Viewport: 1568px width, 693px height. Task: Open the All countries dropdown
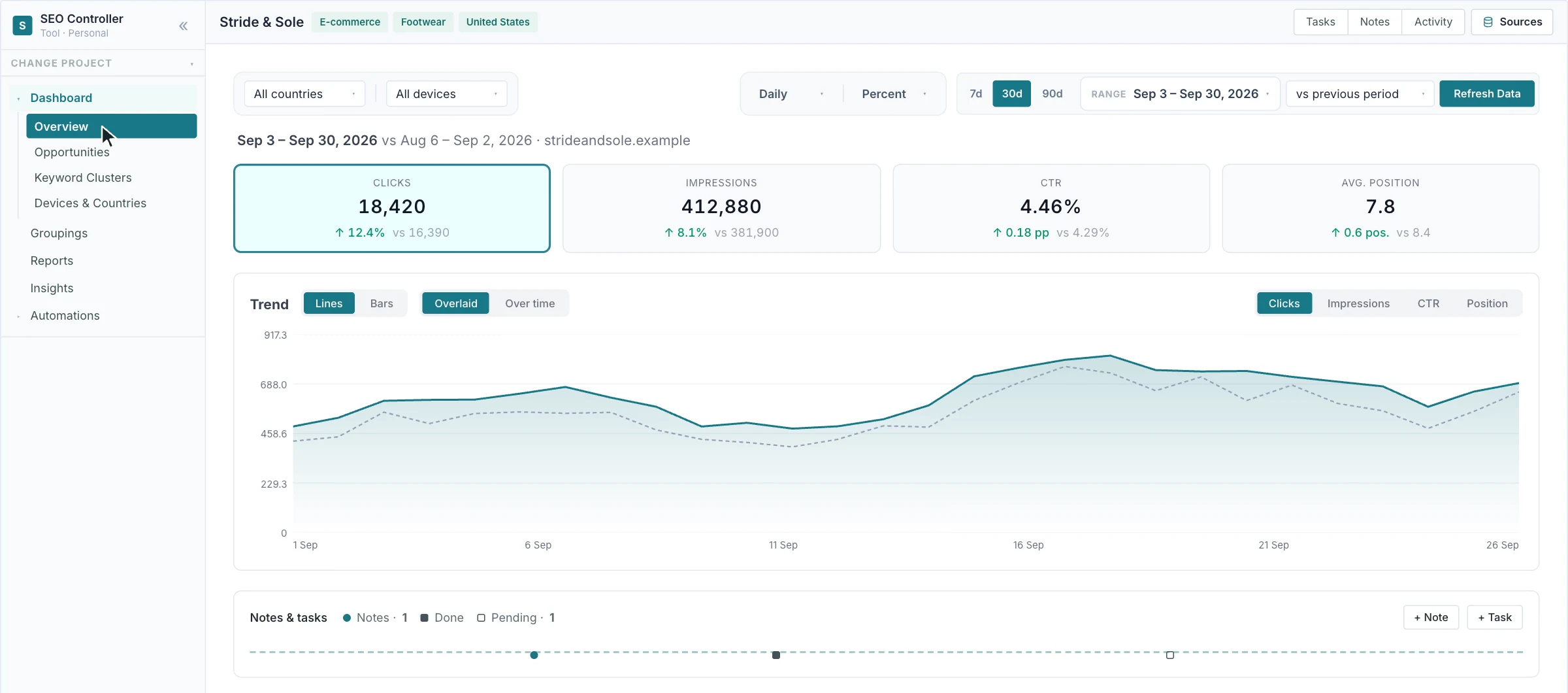304,93
